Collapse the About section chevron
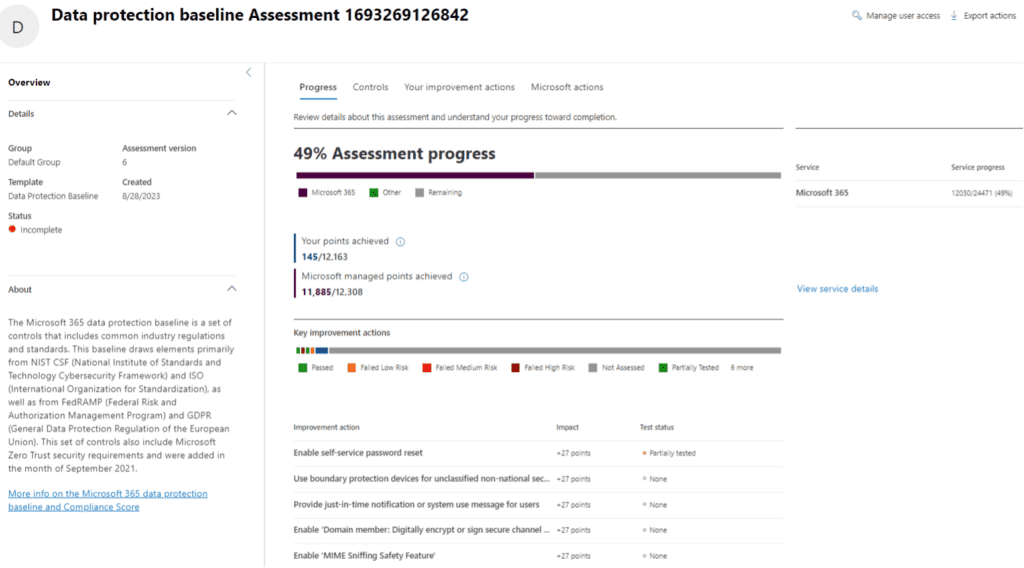 (232, 289)
